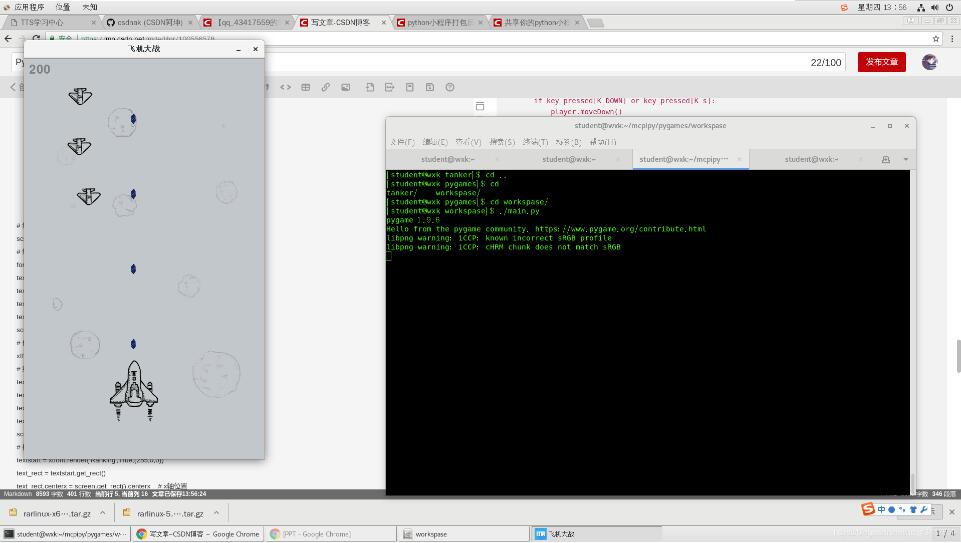The width and height of the screenshot is (961, 543).
Task: Open the 应用程序 menu in top panel
Action: (28, 7)
